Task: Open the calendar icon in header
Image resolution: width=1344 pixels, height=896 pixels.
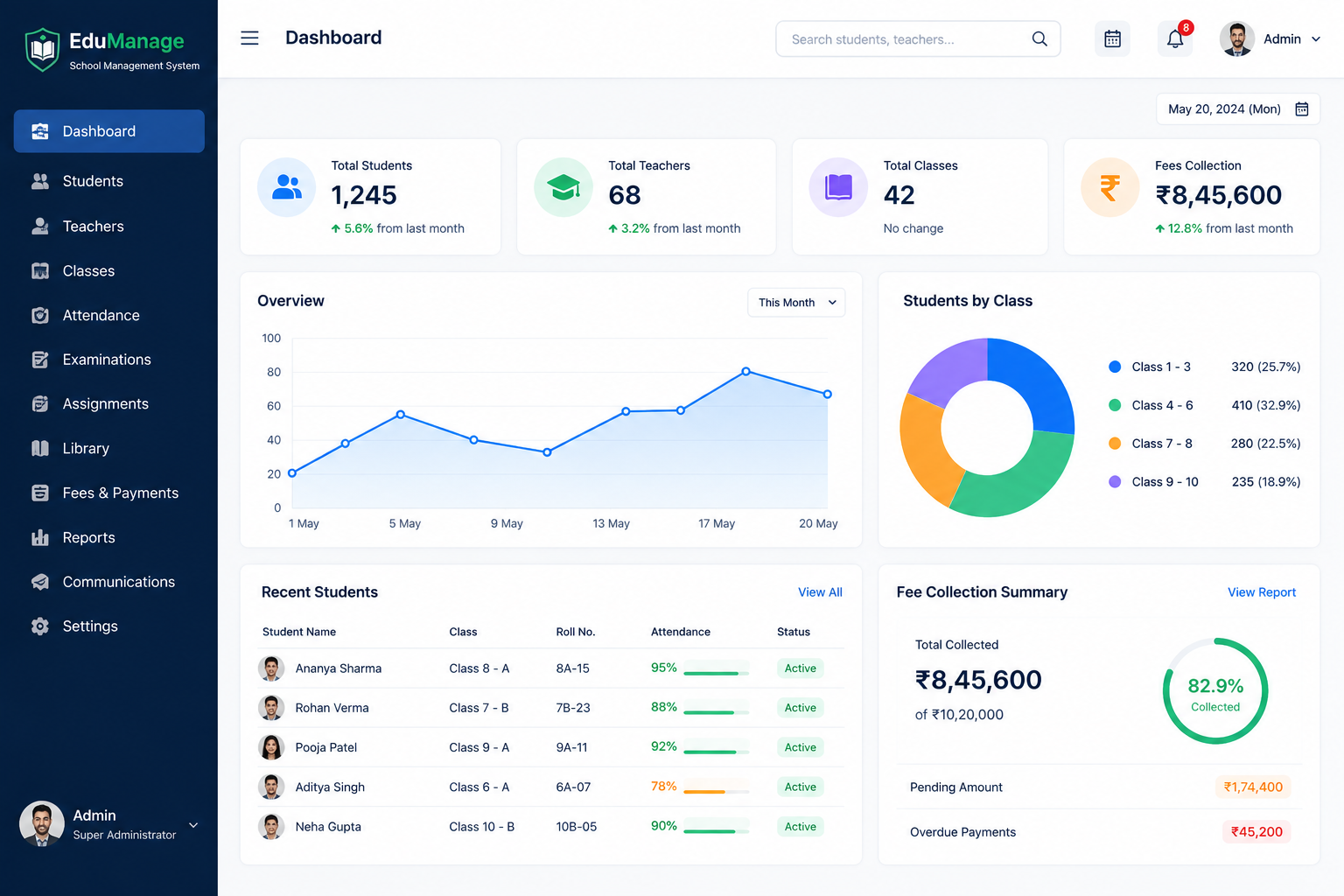Action: [1112, 38]
